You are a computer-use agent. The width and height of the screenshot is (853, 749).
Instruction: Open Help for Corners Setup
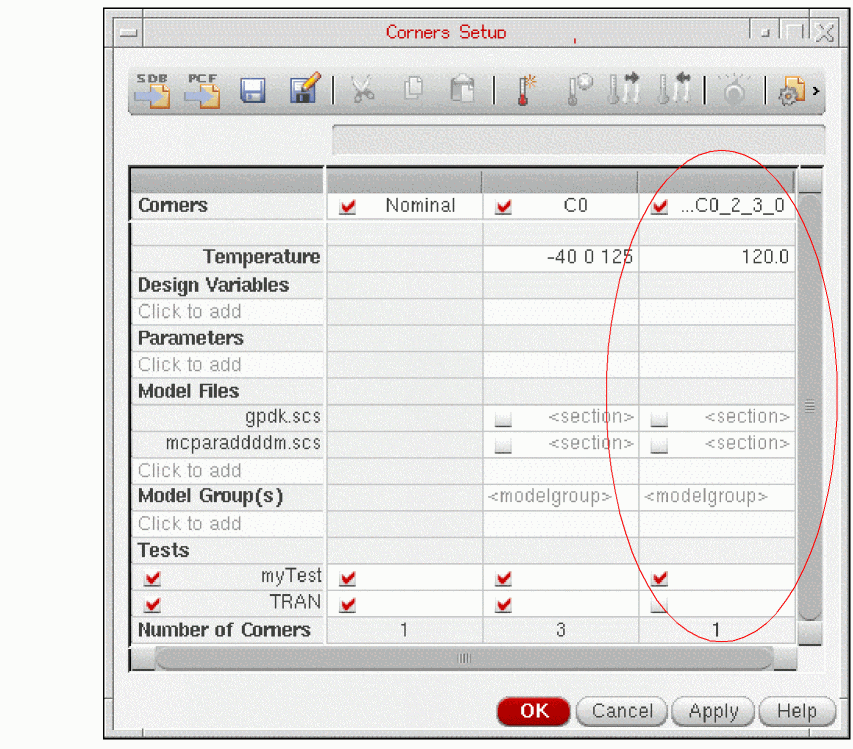(797, 711)
